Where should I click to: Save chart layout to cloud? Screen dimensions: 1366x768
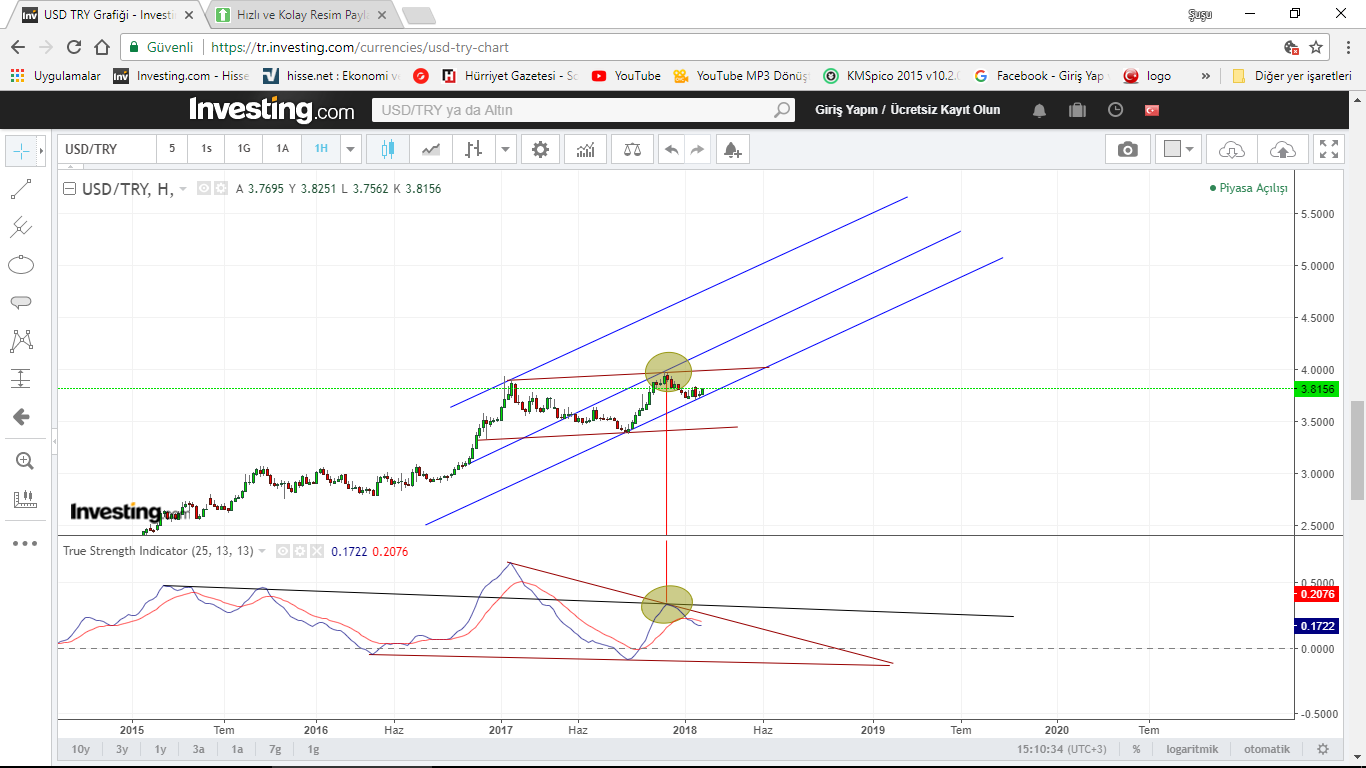click(1282, 149)
